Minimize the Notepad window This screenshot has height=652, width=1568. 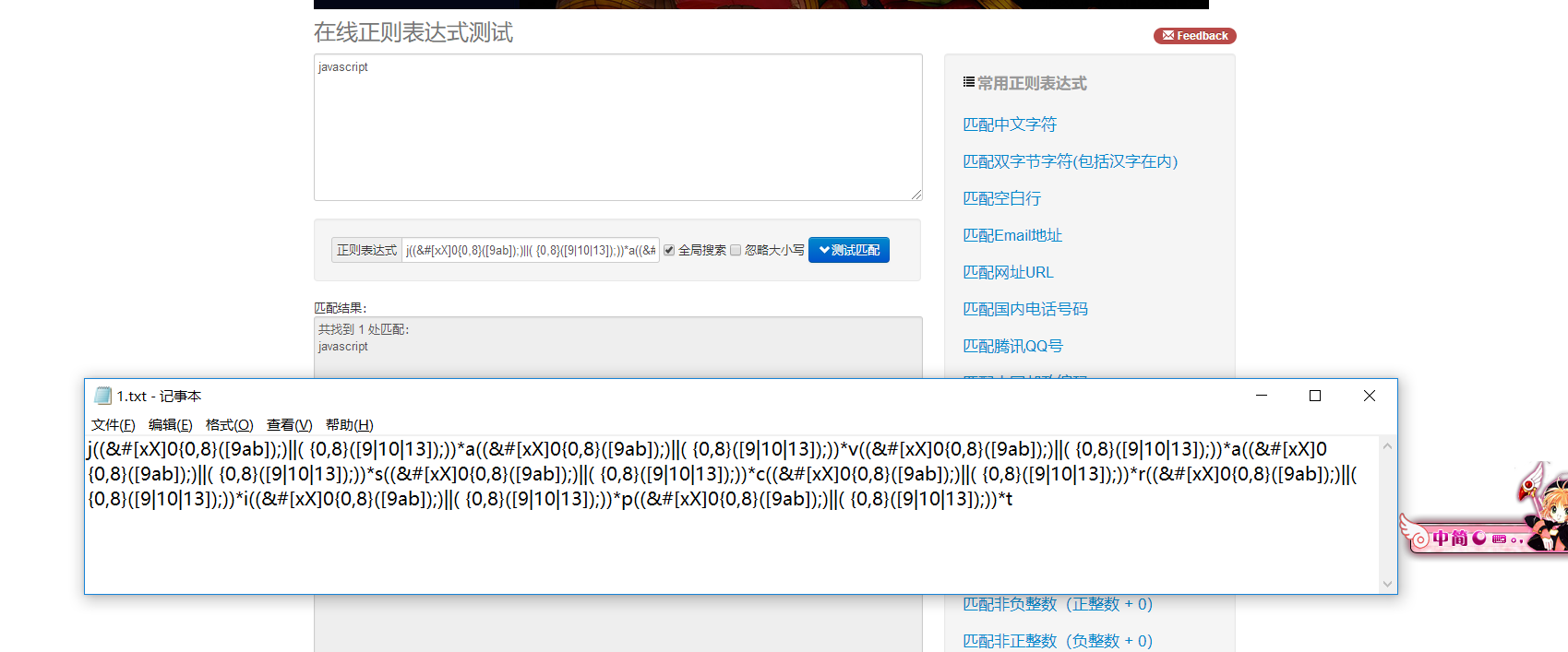[x=1262, y=396]
